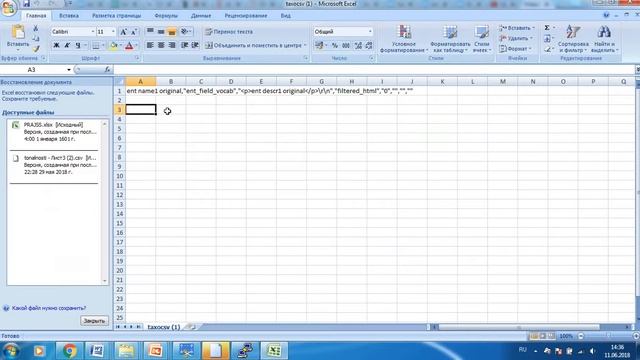Apply the cell borders icon
The width and height of the screenshot is (640, 360).
(96, 45)
